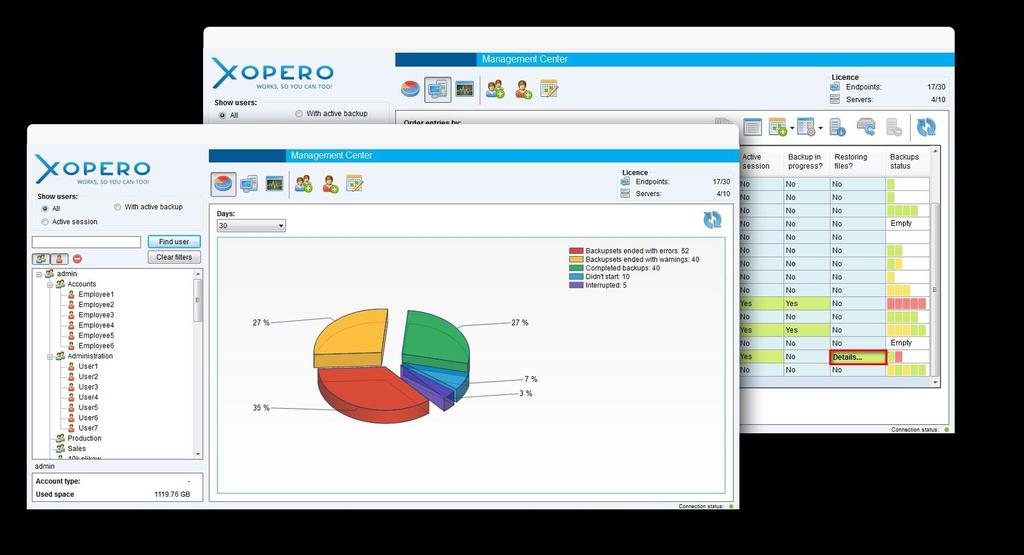Viewport: 1024px width, 555px height.
Task: Click the yellow 27% pie slice
Action: 351,338
